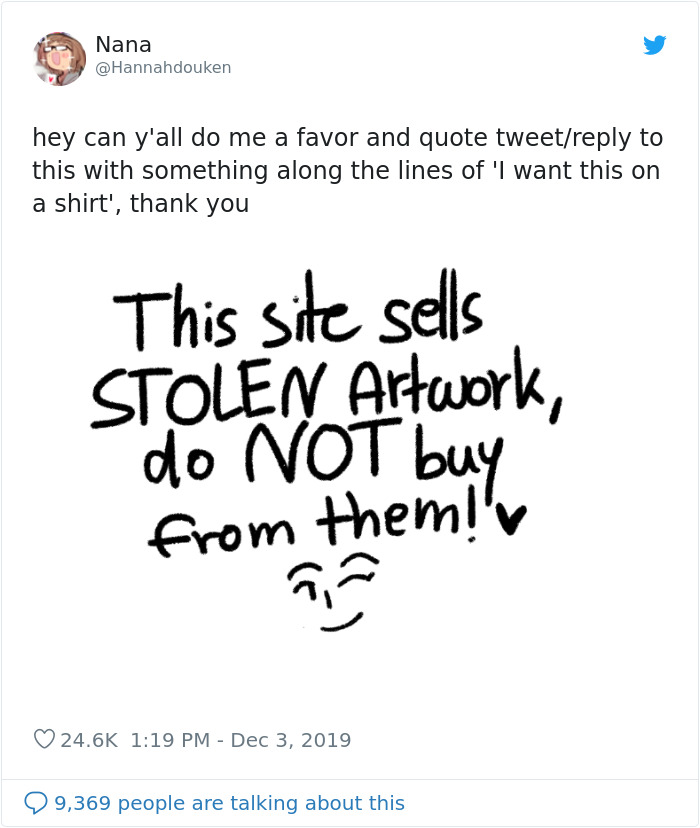Like the tweet using the heart icon
Viewport: 700px width, 828px height.
(x=42, y=739)
